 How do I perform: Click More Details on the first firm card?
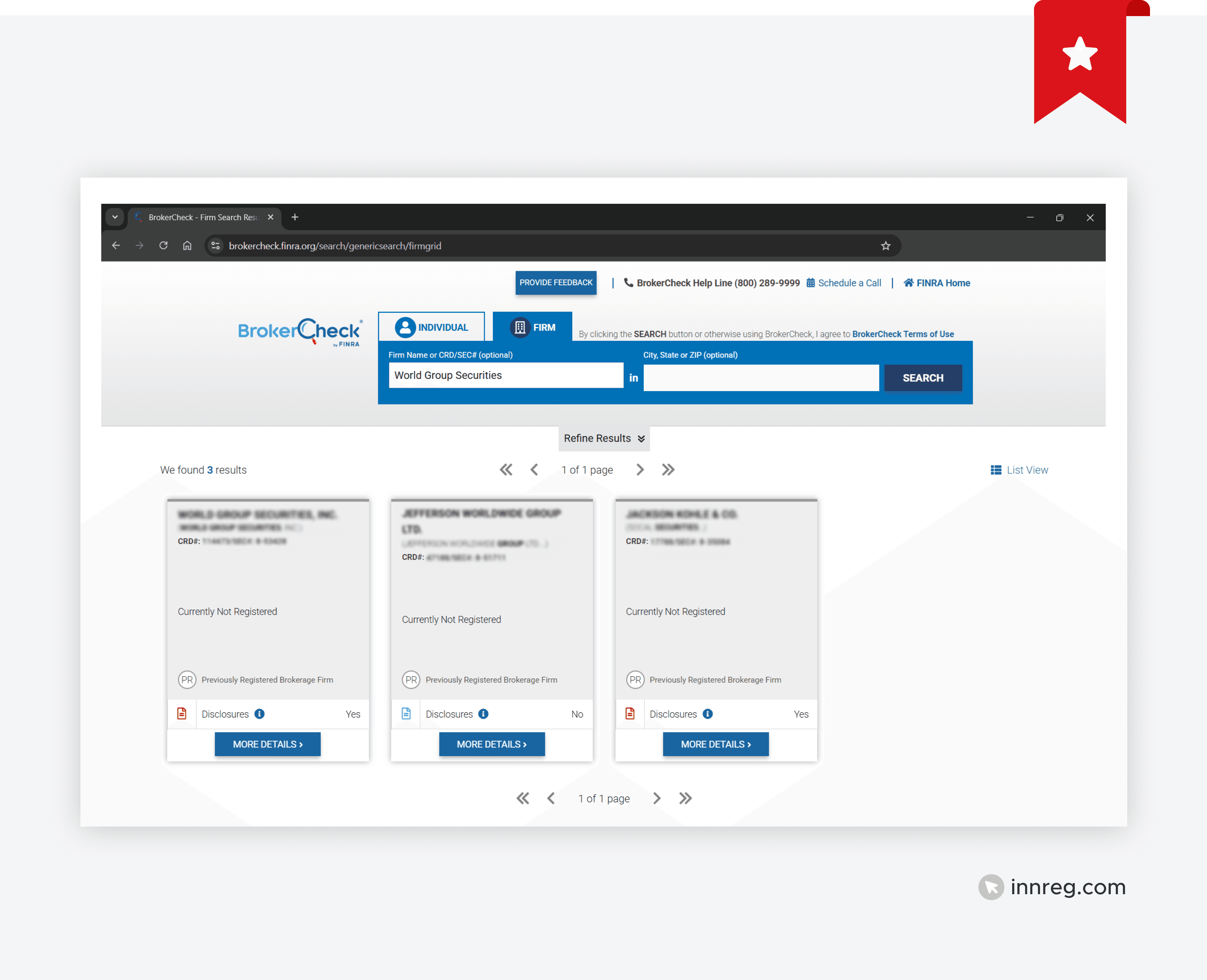268,744
